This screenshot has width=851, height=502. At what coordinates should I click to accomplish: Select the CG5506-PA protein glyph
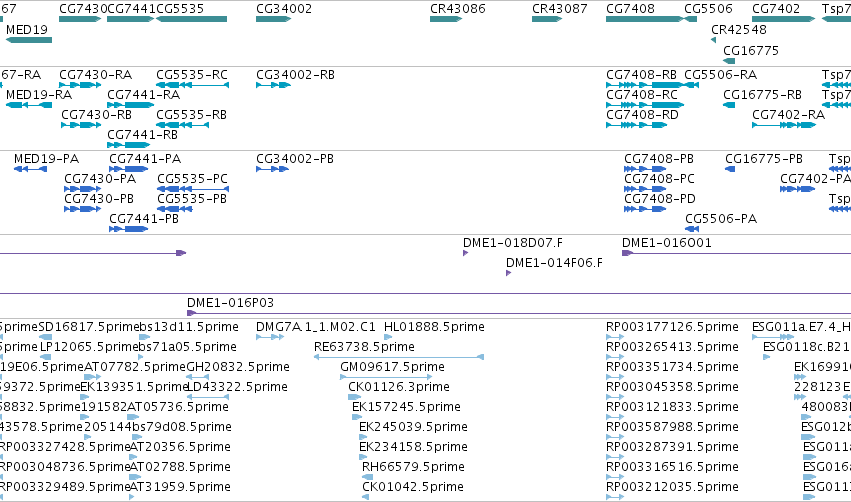692,229
